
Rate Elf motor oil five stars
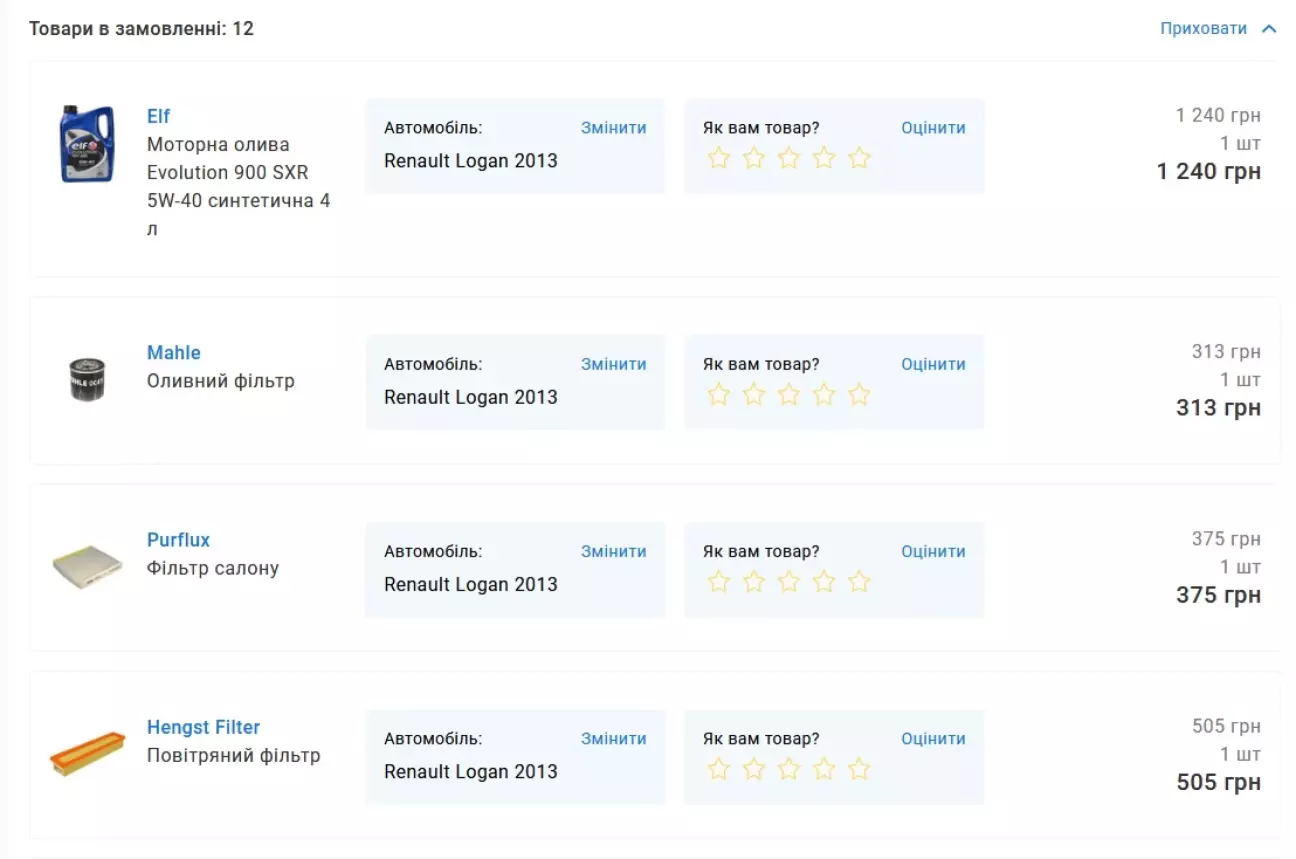(x=859, y=158)
